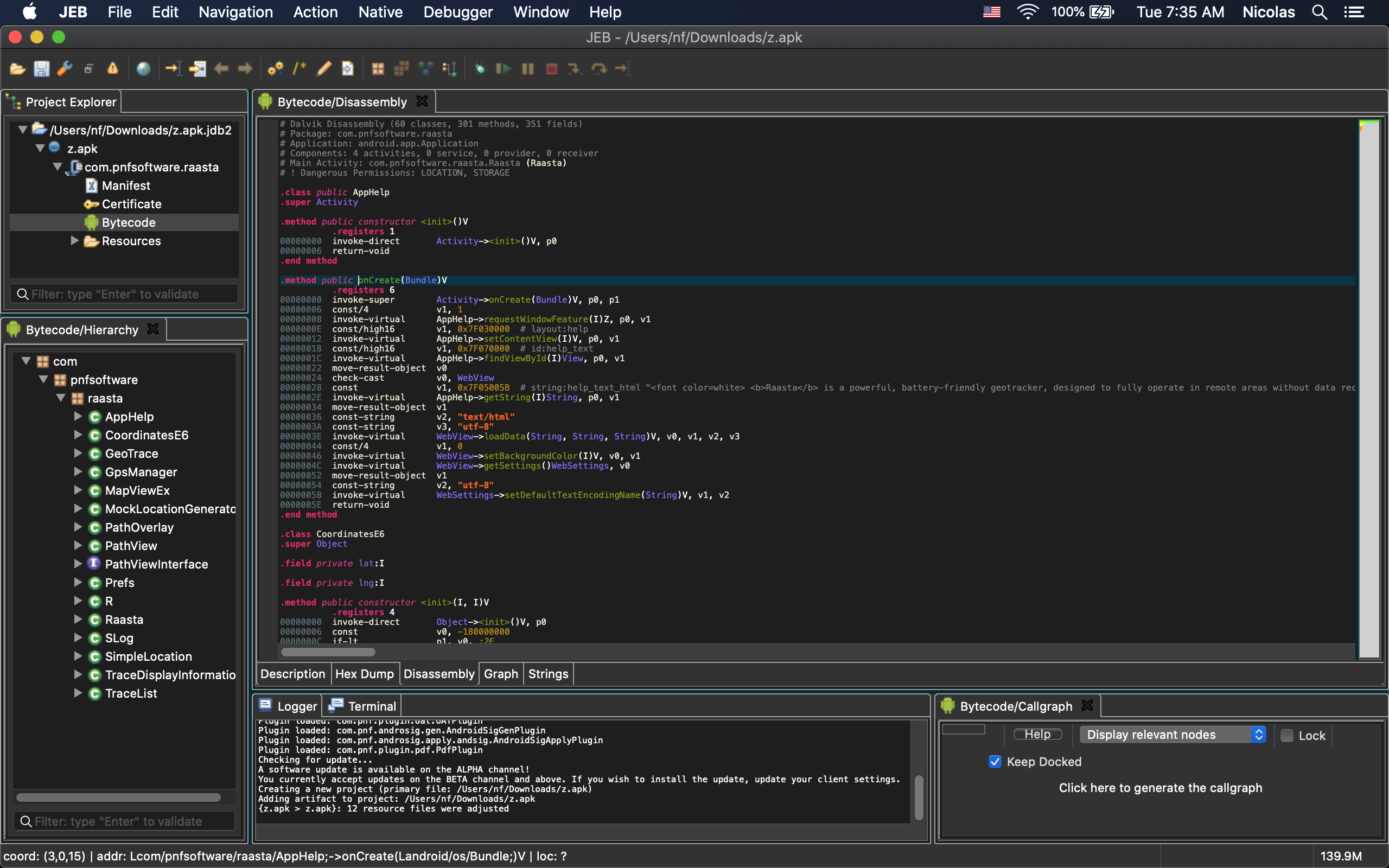Screen dimensions: 1389x868
Task: Open the Action menu
Action: click(315, 12)
